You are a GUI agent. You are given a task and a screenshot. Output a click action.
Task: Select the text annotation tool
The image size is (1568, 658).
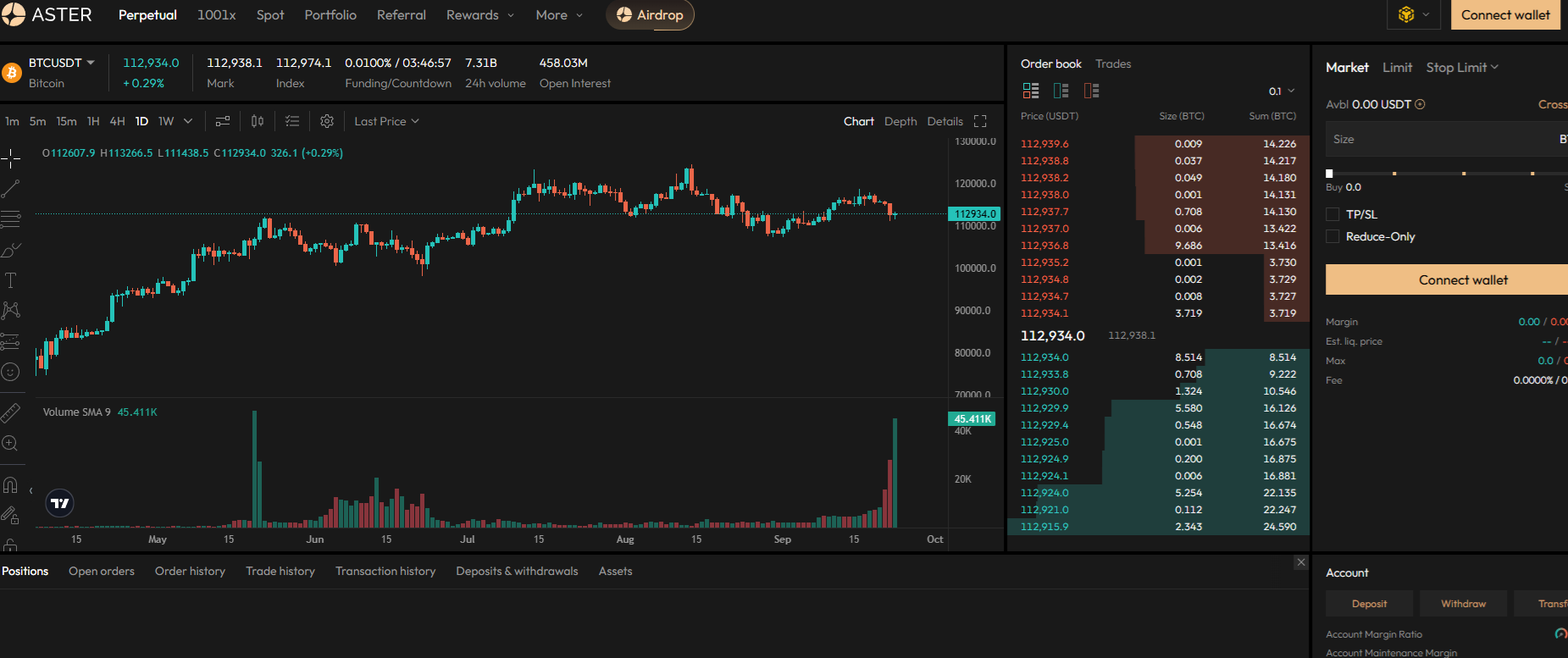11,280
